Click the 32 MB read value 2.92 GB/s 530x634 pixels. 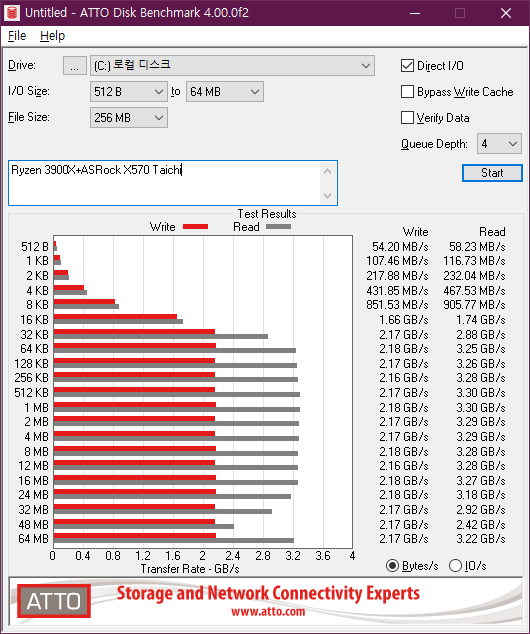pyautogui.click(x=481, y=509)
